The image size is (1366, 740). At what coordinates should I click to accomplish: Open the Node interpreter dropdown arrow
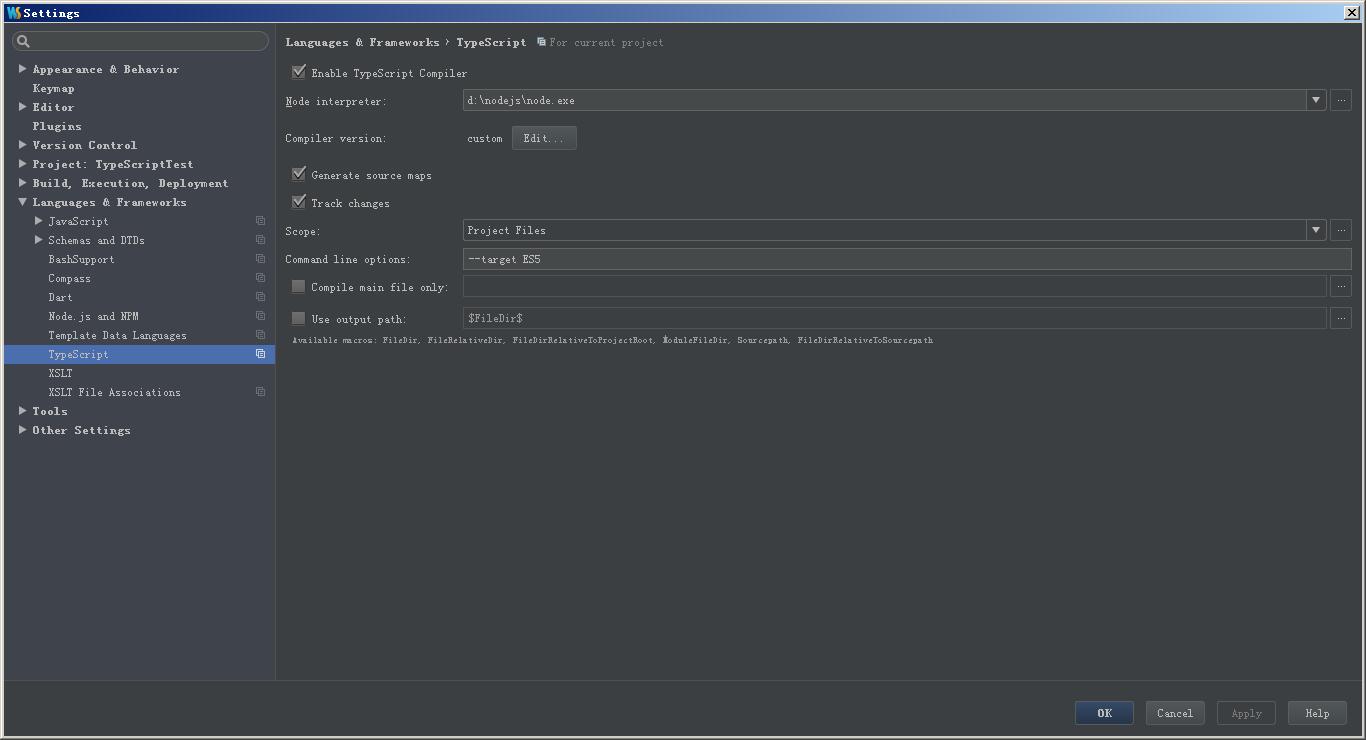click(x=1316, y=100)
